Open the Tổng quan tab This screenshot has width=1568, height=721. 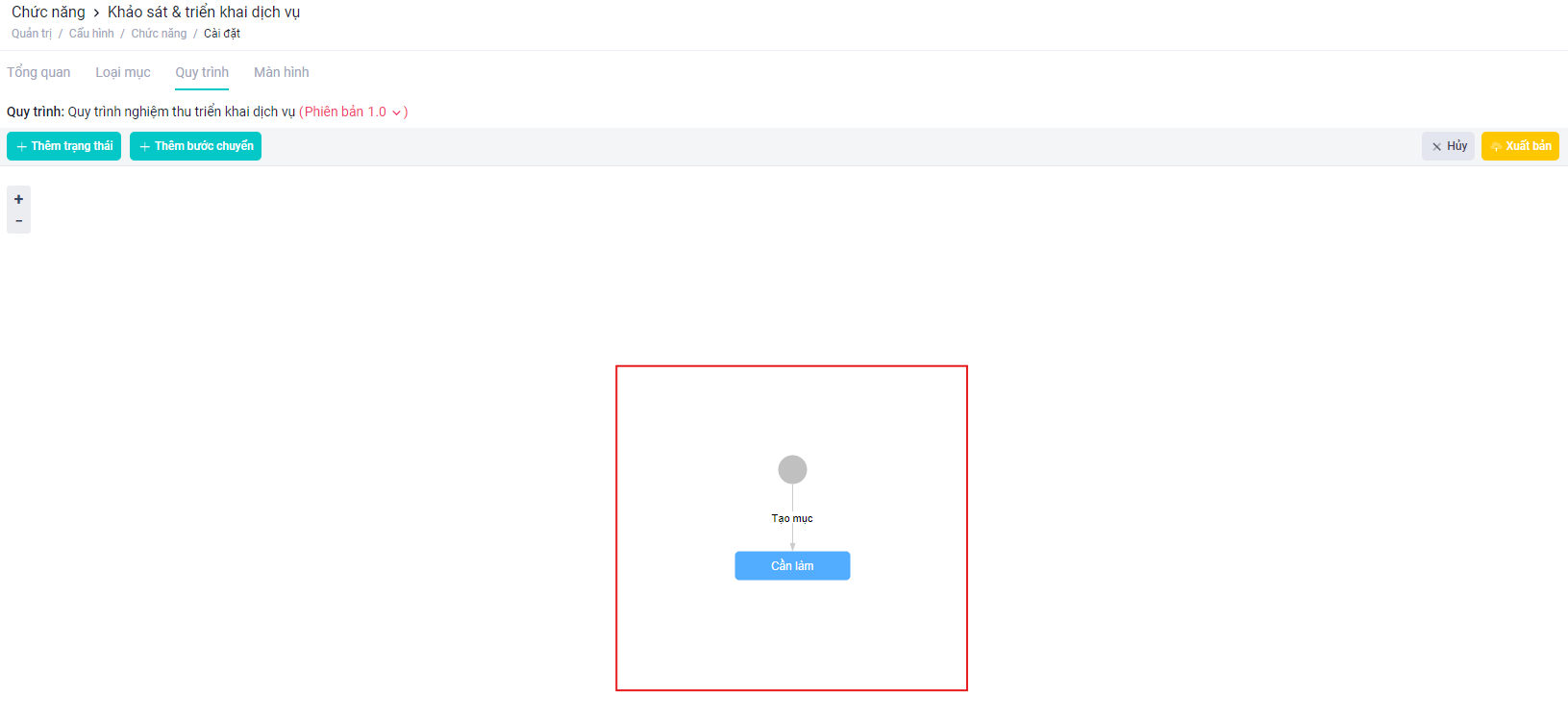point(38,72)
